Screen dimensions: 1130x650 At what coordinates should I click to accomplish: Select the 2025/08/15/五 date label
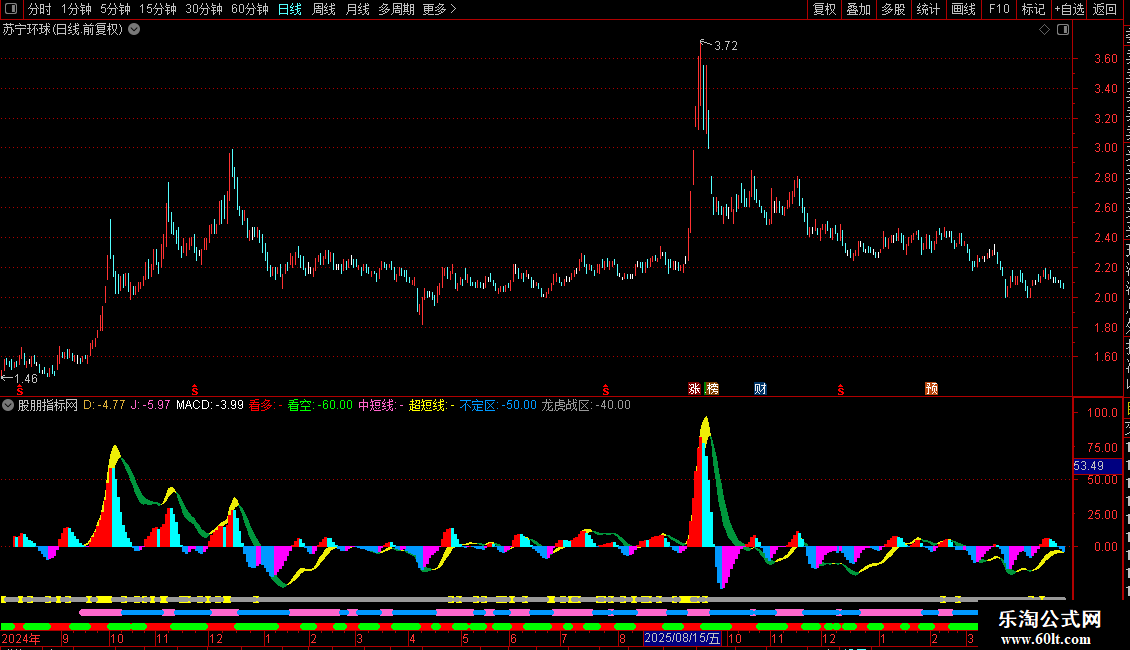point(682,638)
